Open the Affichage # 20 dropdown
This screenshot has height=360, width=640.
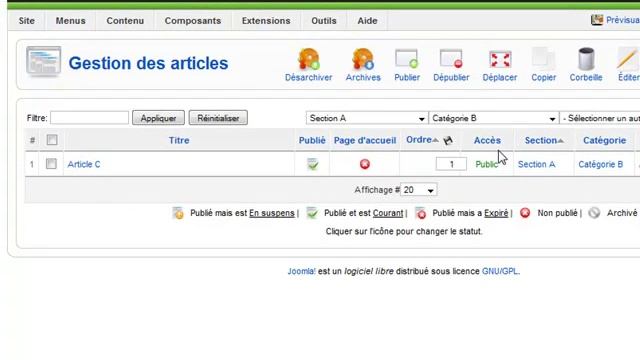coord(418,190)
